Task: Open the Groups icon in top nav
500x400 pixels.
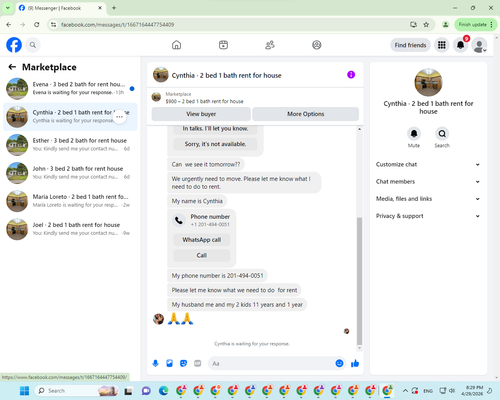Action: point(317,45)
